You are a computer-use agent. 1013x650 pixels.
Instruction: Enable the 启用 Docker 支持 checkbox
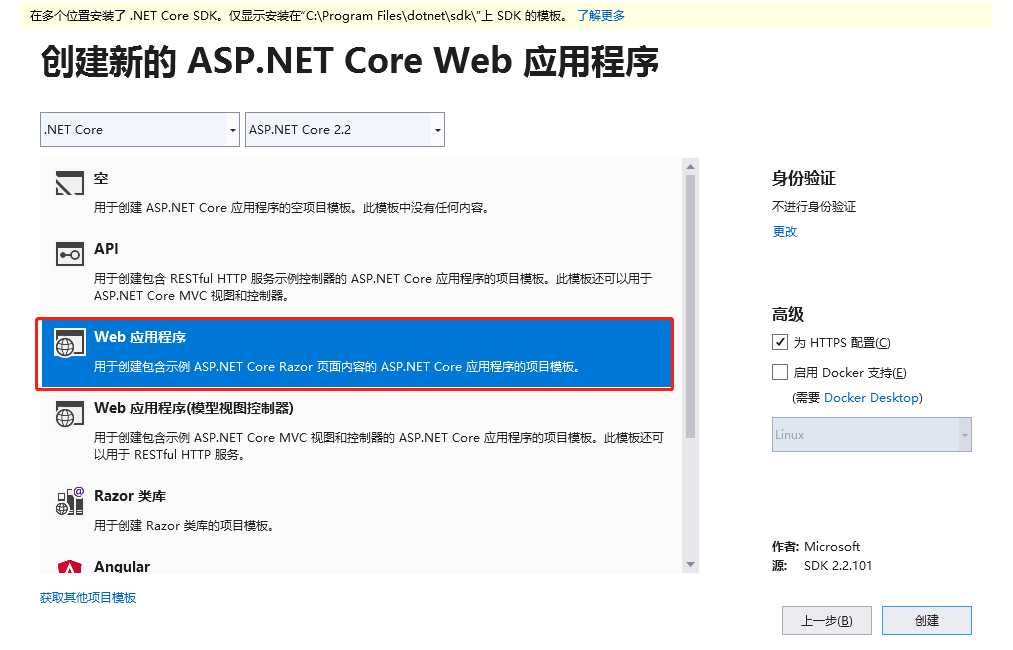coord(780,372)
